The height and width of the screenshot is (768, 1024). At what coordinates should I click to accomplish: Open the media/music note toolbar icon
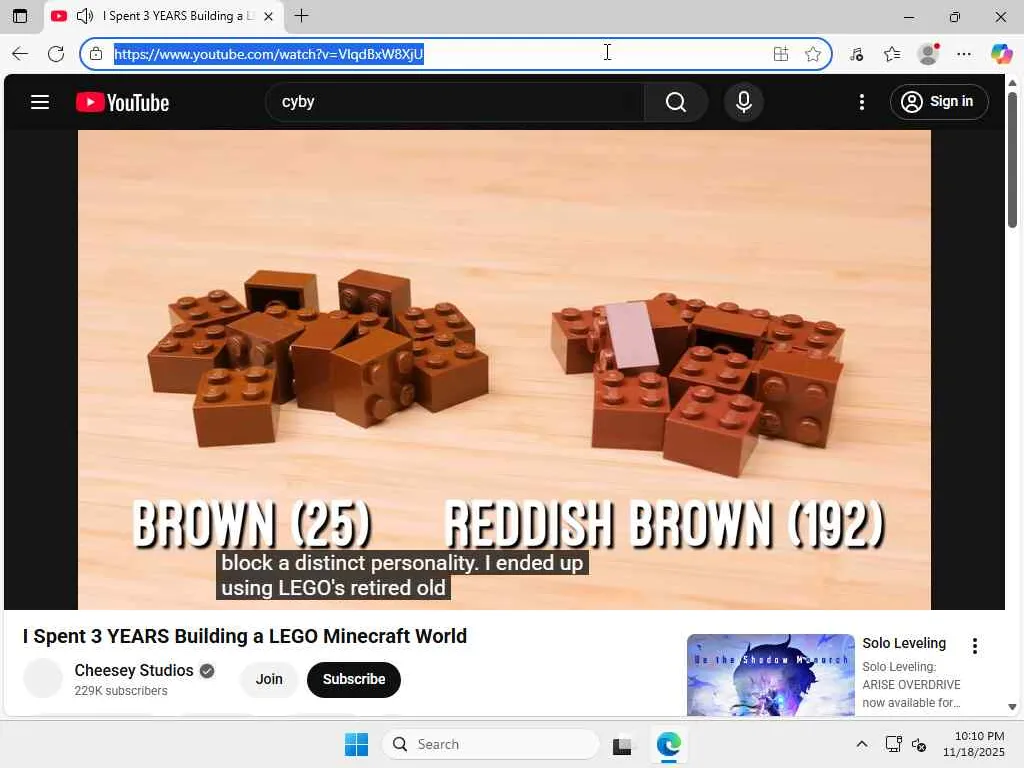856,54
